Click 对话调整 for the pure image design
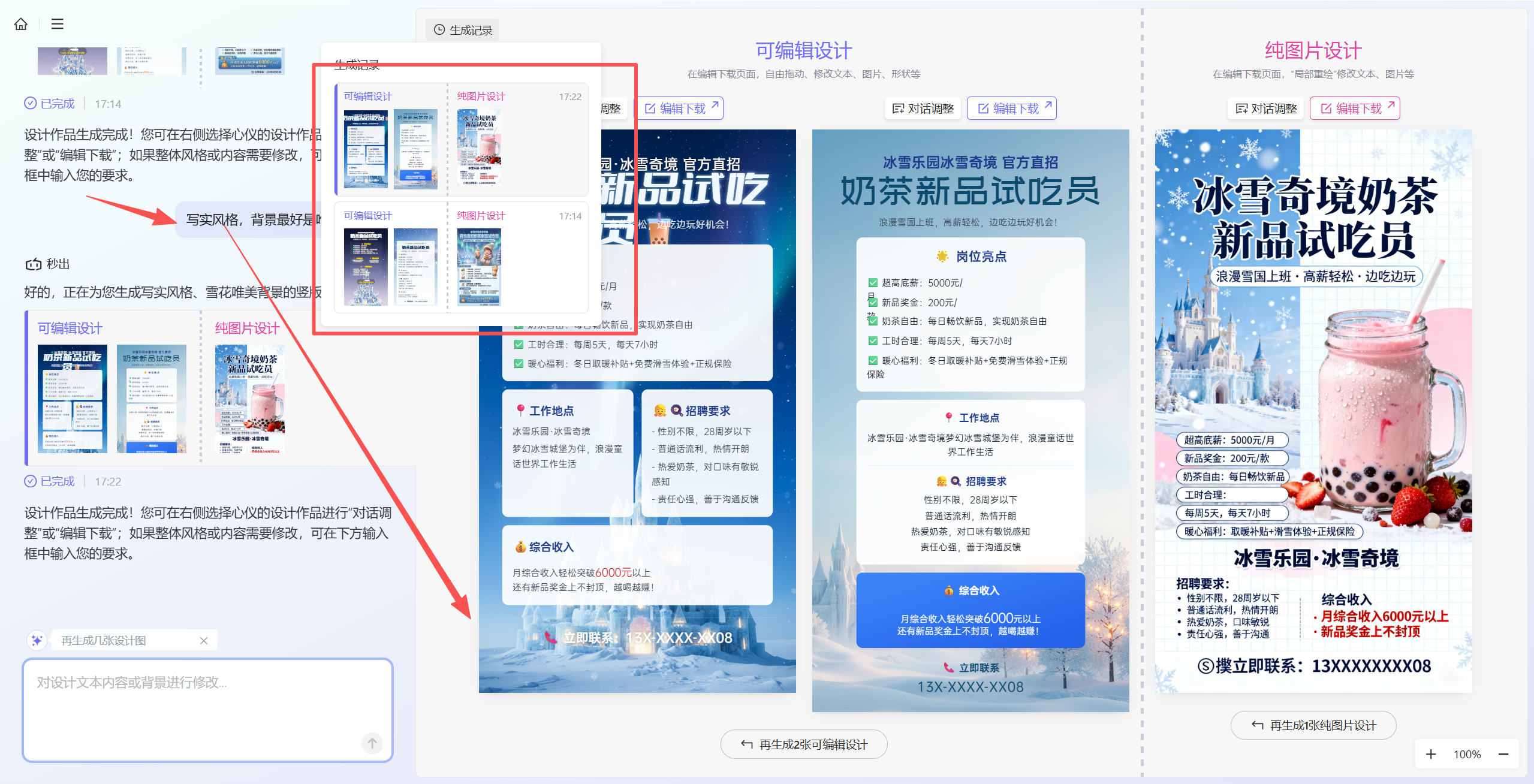This screenshot has height=784, width=1534. click(x=1266, y=108)
